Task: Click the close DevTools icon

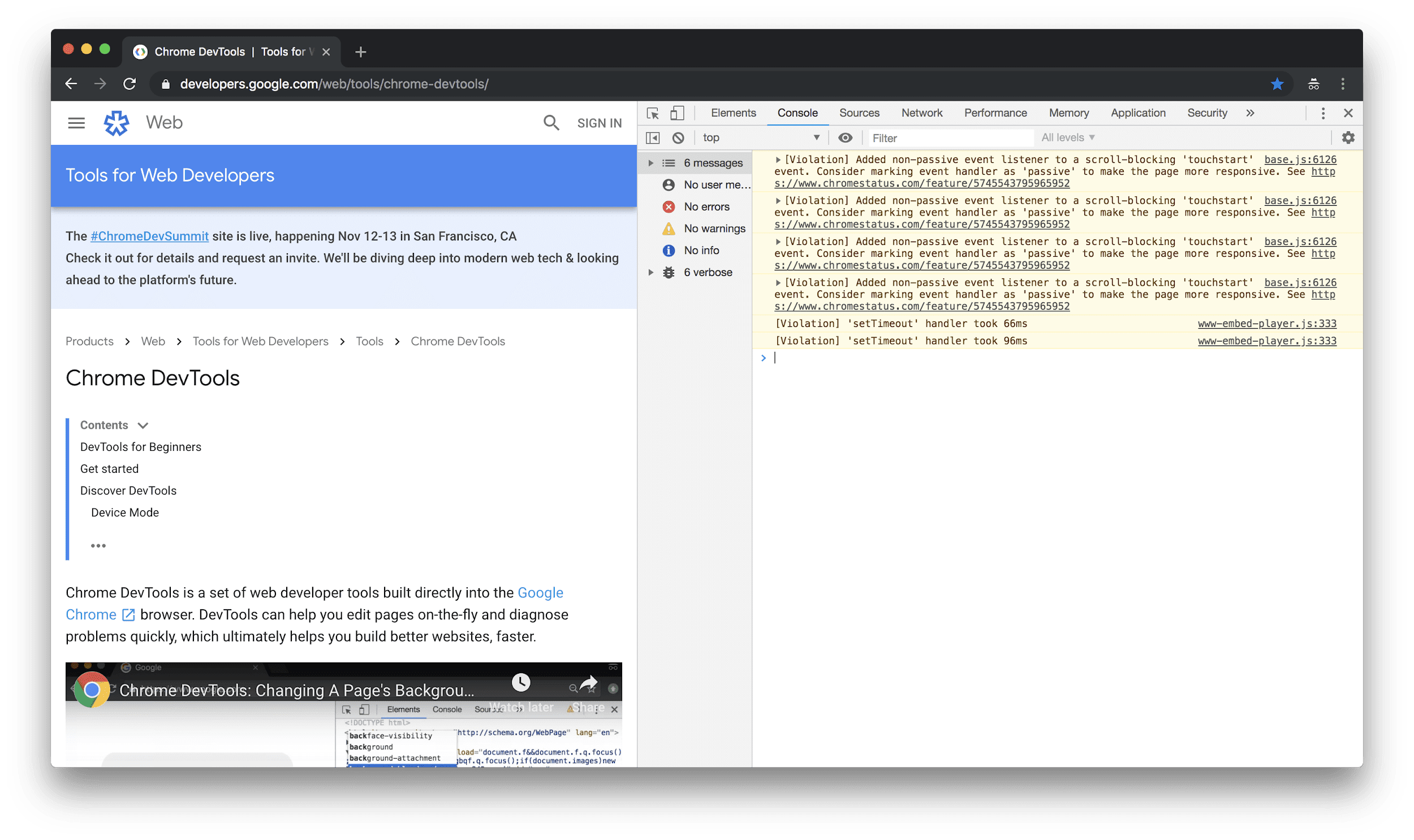Action: point(1349,113)
